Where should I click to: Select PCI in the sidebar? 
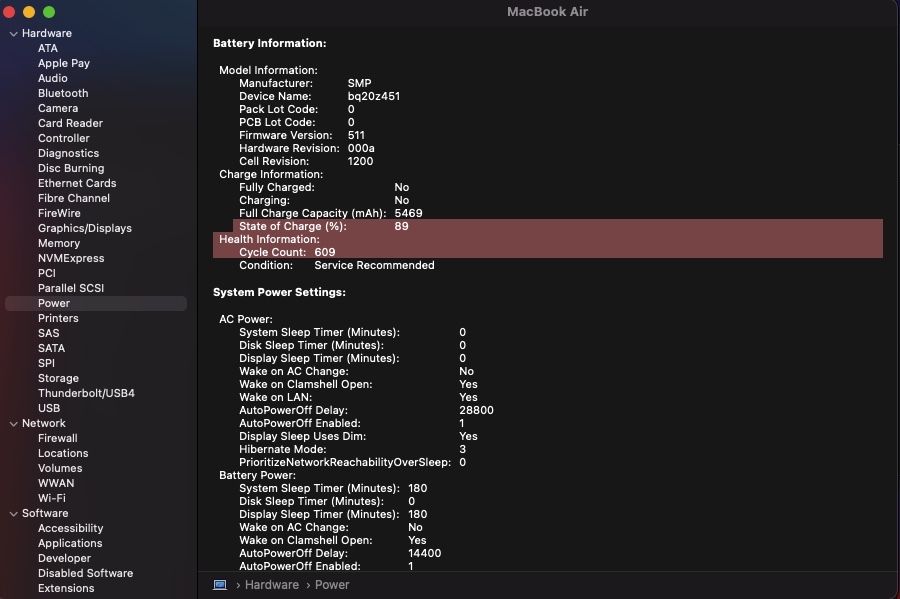tap(46, 273)
